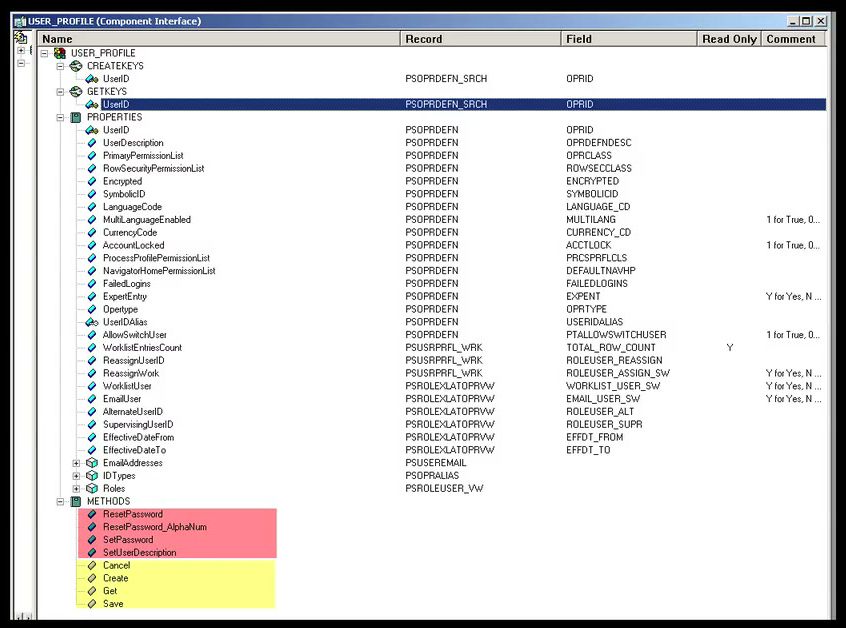Select the NavigatorHomePermissionList property
Screen dimensions: 846x628
click(x=159, y=271)
